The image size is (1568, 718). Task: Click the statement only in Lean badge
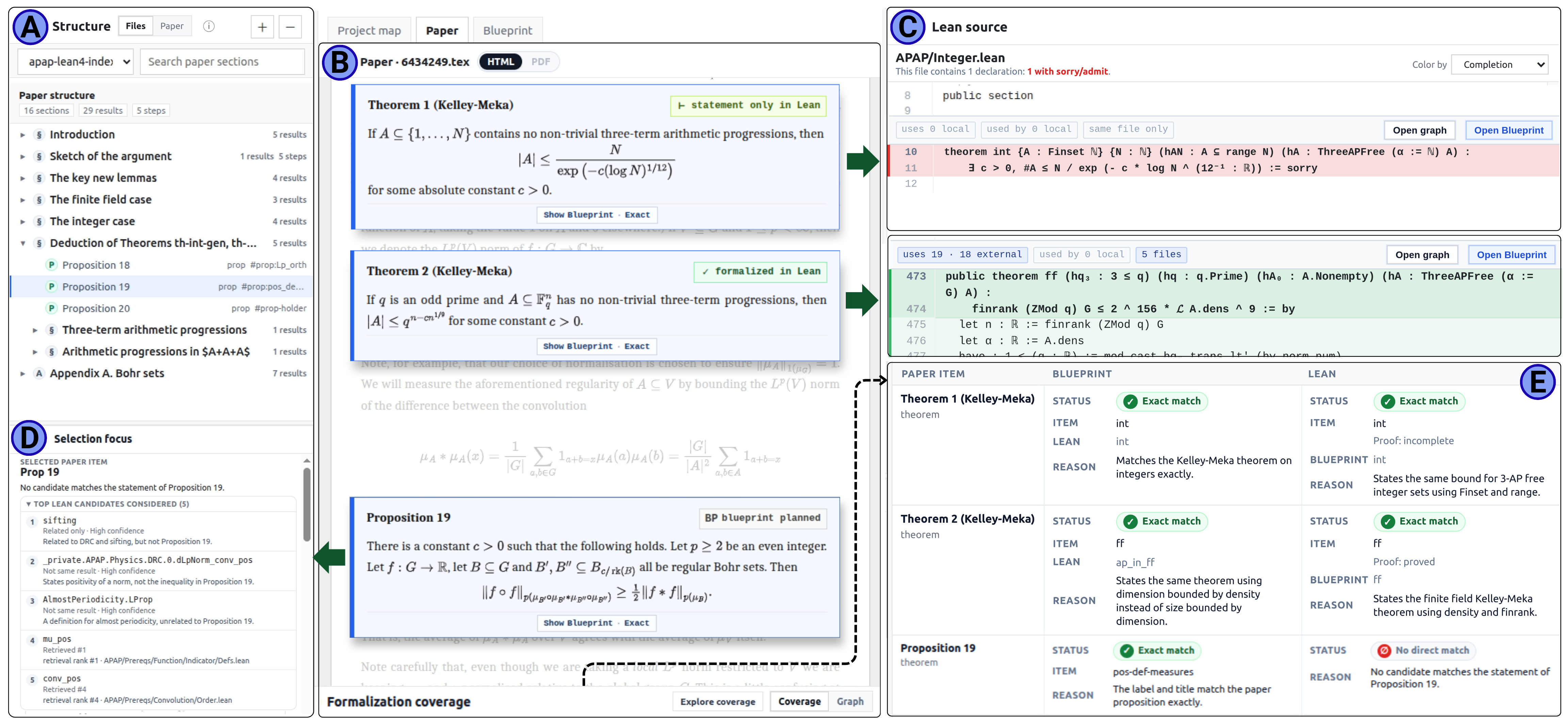point(748,105)
